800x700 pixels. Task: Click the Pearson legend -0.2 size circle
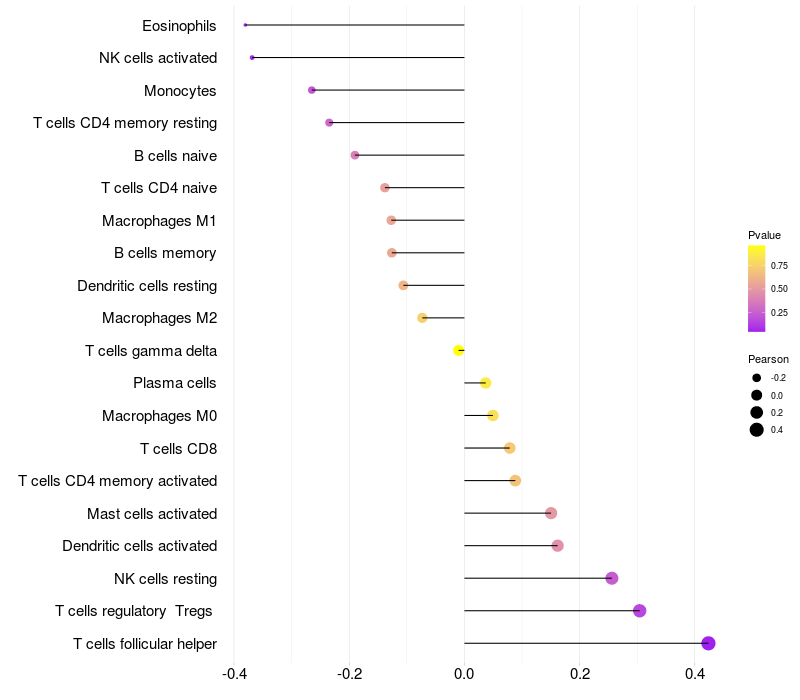point(757,378)
